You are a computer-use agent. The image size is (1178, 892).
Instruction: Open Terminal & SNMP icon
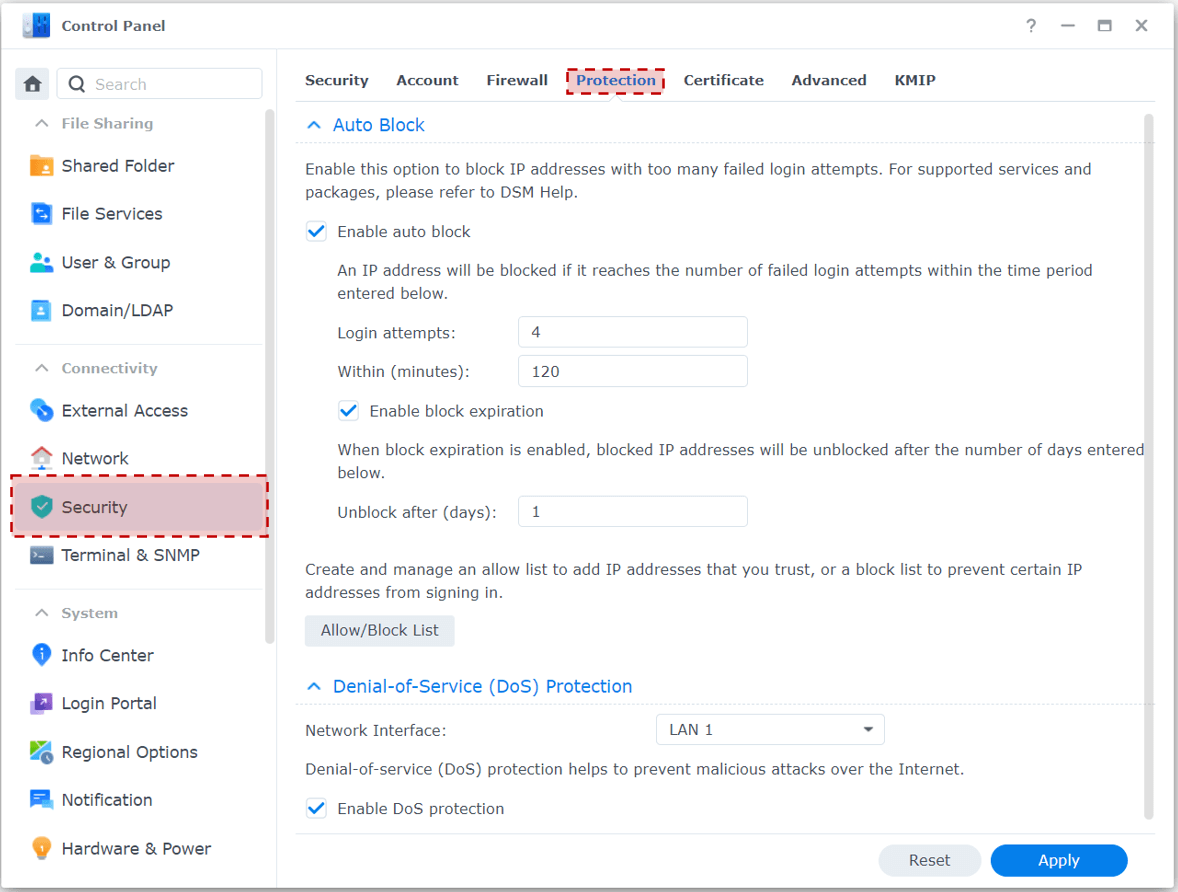(x=41, y=555)
